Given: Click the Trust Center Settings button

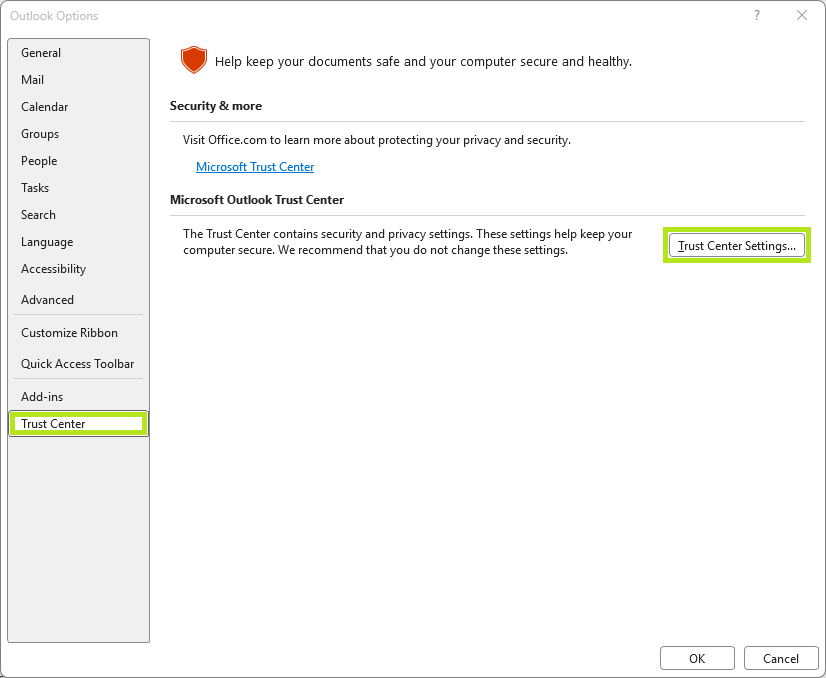Looking at the screenshot, I should [737, 245].
